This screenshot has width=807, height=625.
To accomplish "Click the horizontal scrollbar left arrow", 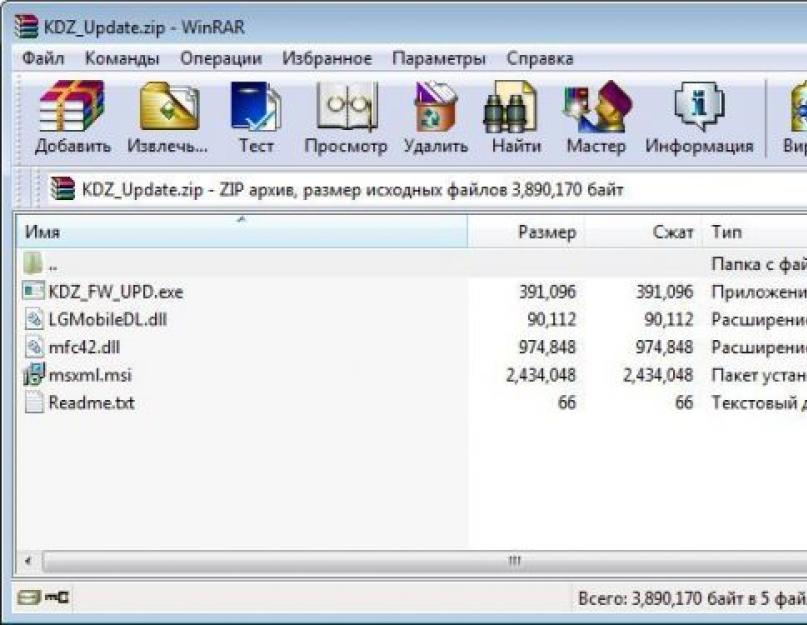I will pos(28,561).
